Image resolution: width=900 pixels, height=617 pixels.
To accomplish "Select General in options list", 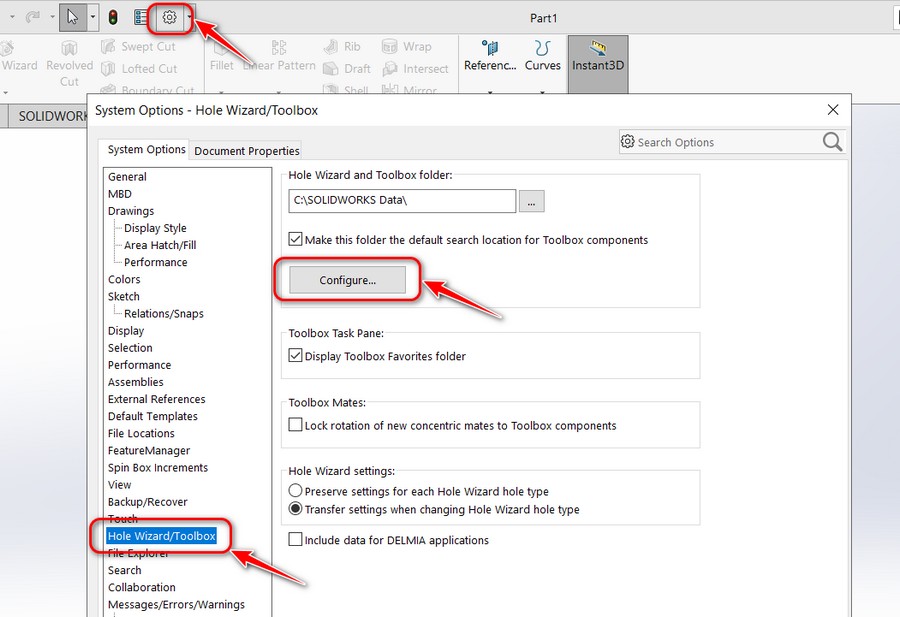I will tap(127, 177).
